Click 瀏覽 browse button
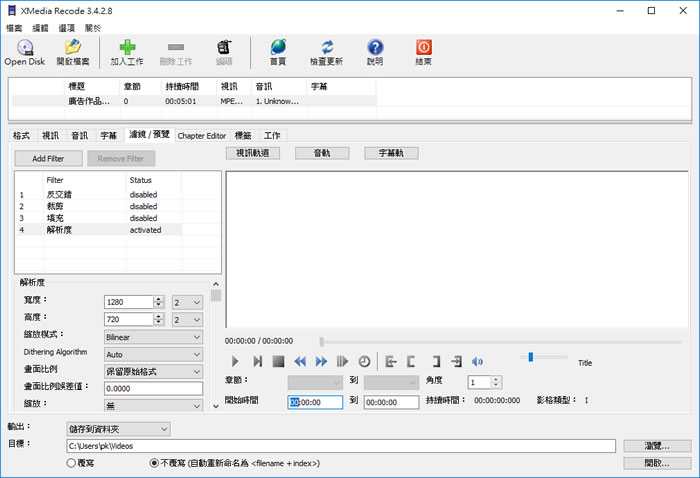 pyautogui.click(x=657, y=446)
